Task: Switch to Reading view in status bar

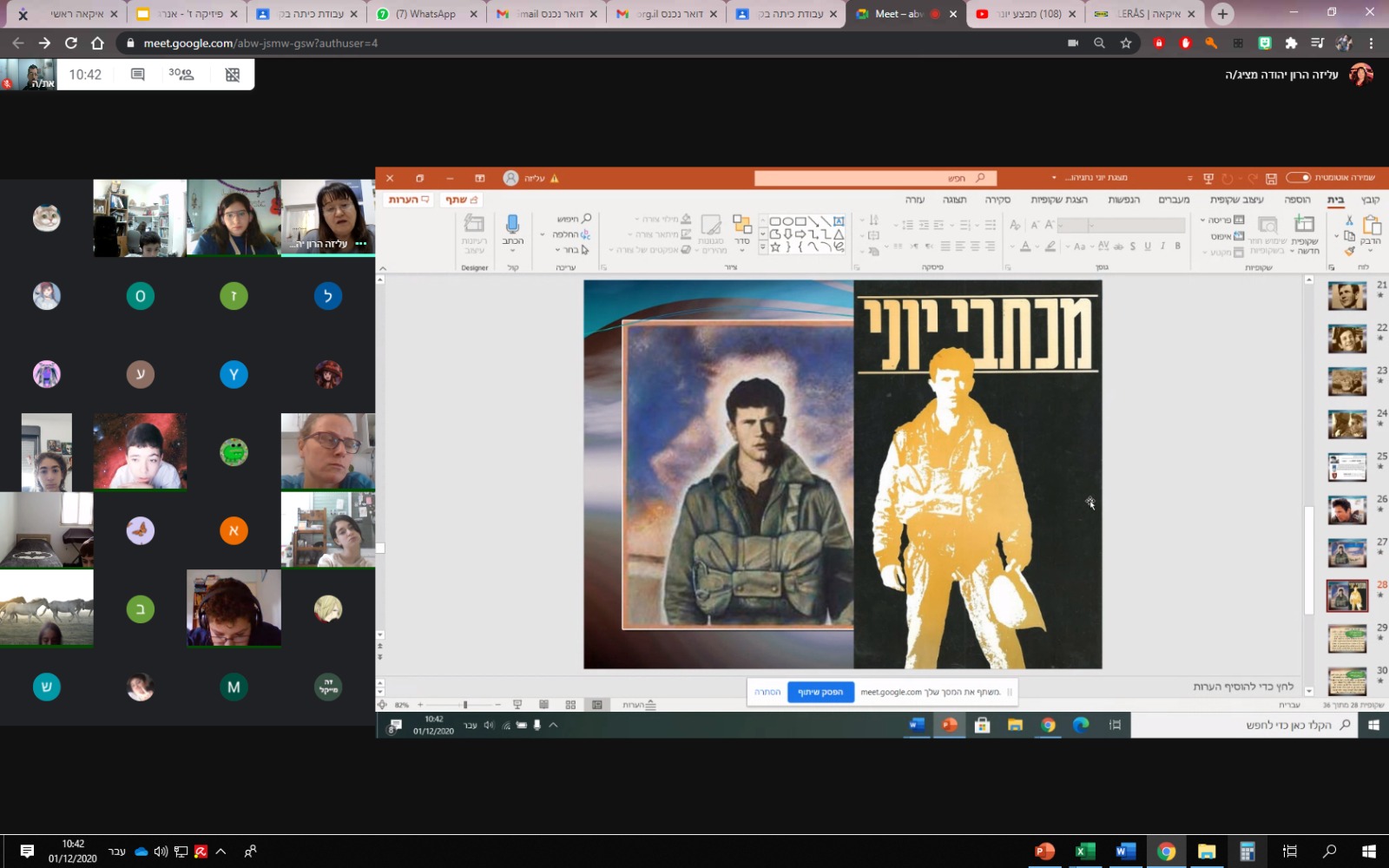Action: tap(543, 705)
